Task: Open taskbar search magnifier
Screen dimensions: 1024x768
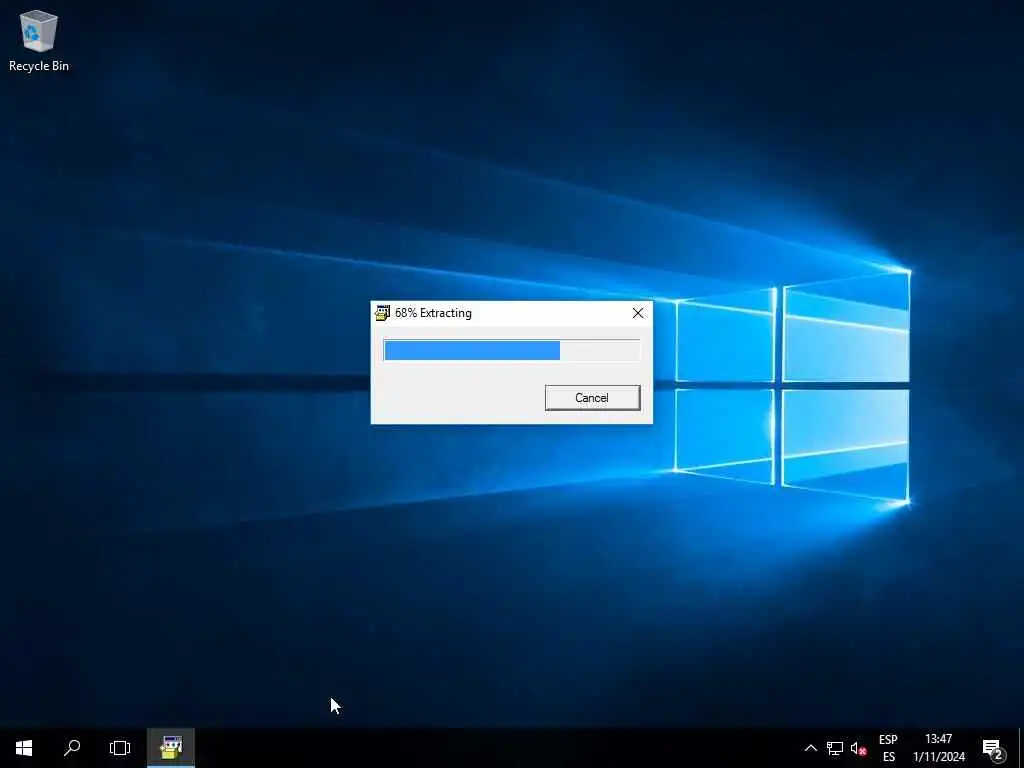Action: coord(72,748)
